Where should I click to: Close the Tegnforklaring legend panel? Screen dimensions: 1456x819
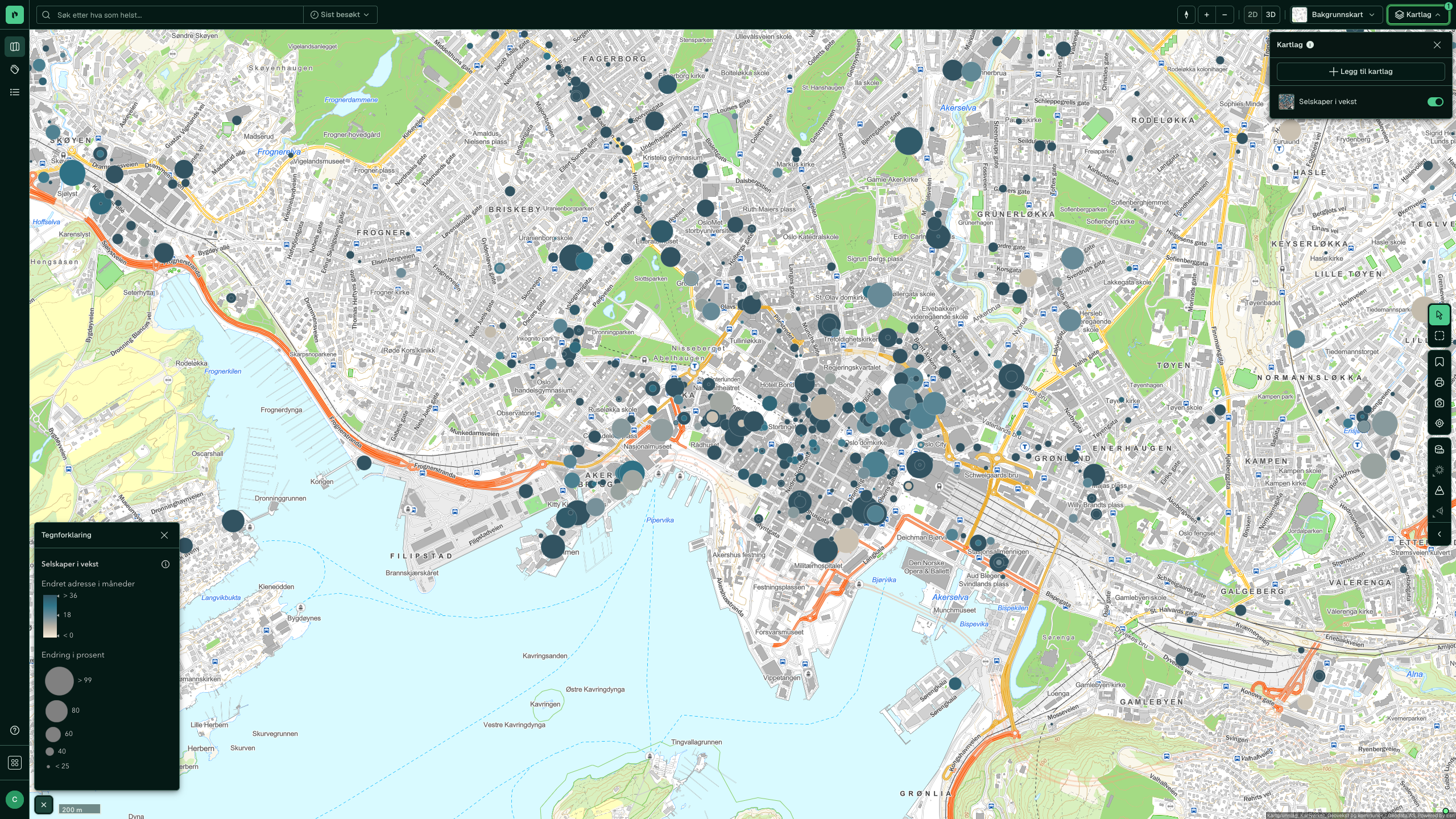point(164,535)
